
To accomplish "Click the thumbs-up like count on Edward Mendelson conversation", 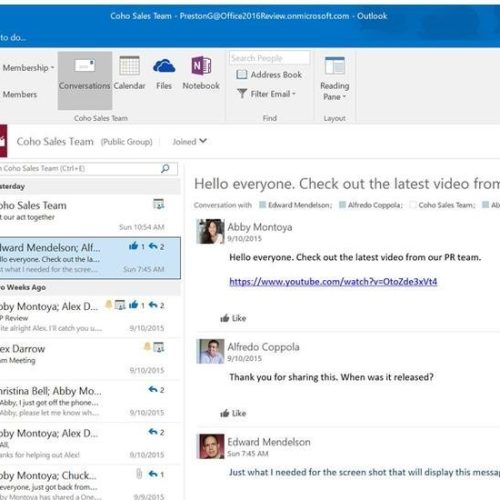I will 137,246.
